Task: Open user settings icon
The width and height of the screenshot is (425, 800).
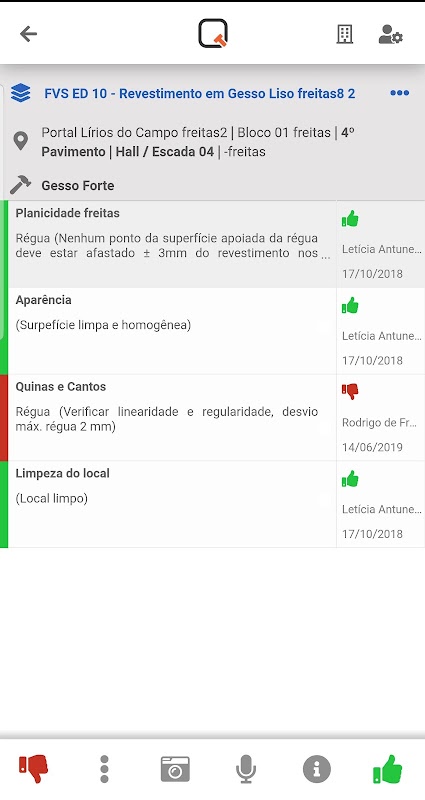Action: [390, 34]
